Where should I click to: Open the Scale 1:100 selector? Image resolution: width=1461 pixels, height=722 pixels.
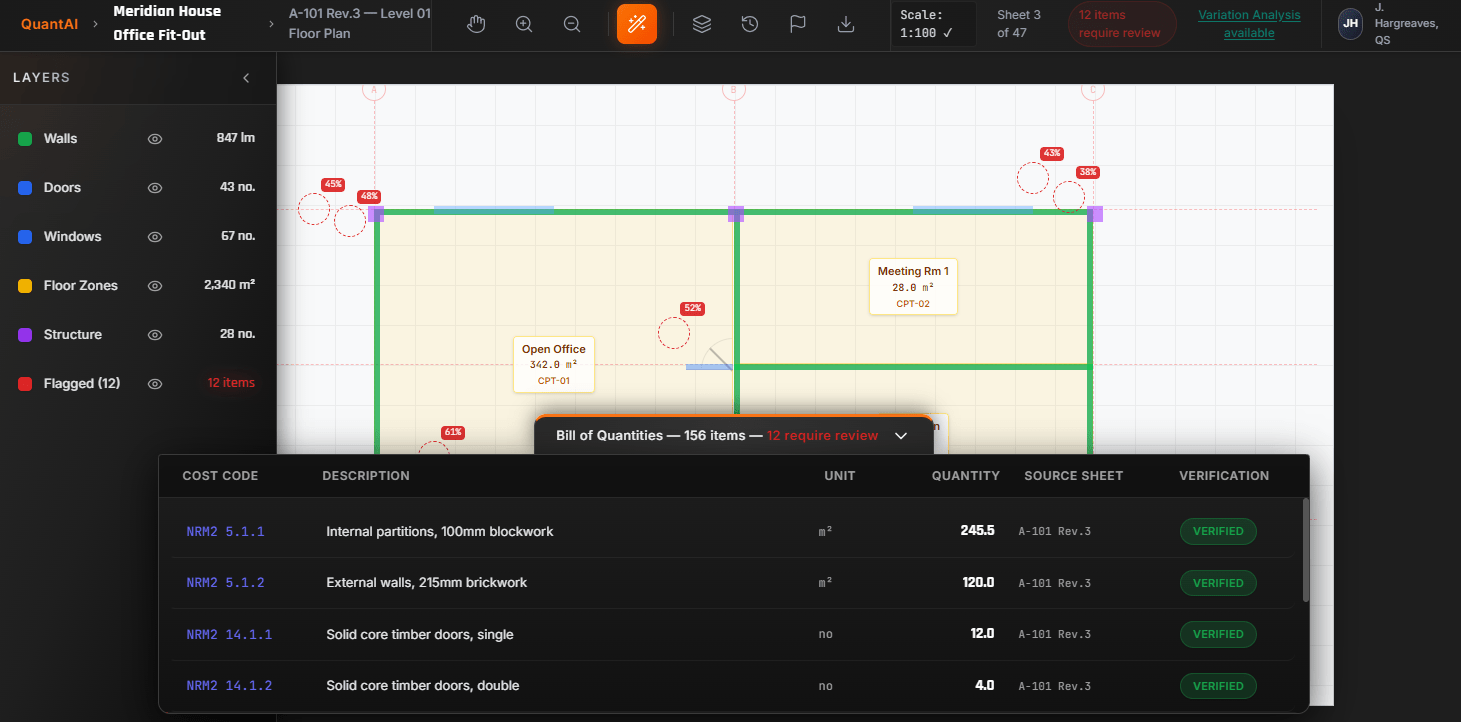coord(932,24)
